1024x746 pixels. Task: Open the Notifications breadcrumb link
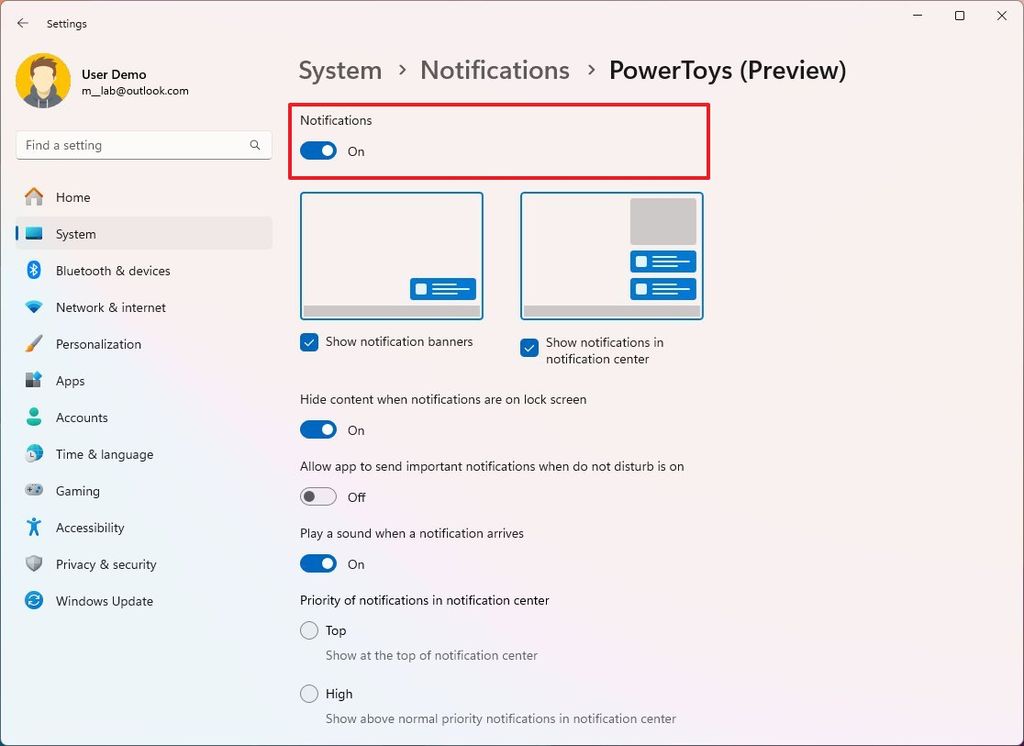(494, 70)
